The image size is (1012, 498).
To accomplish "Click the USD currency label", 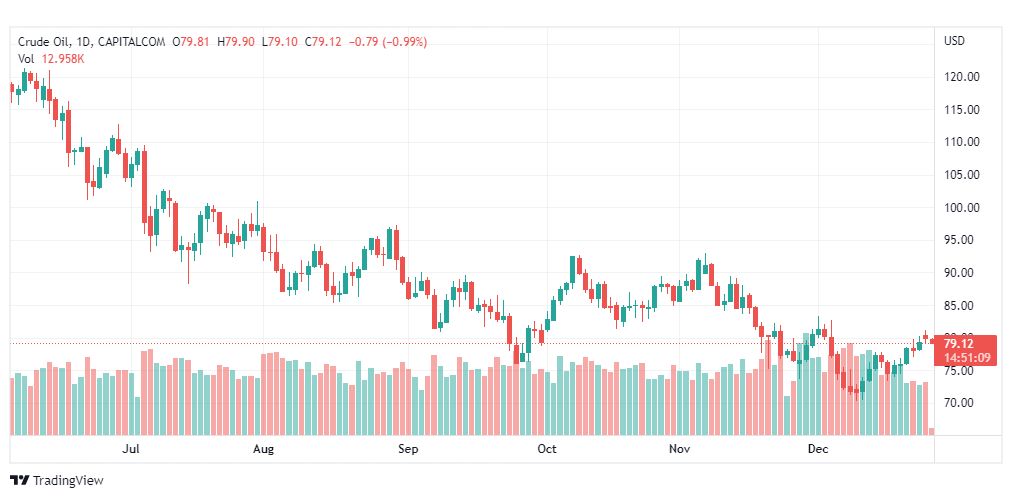I will [x=953, y=41].
